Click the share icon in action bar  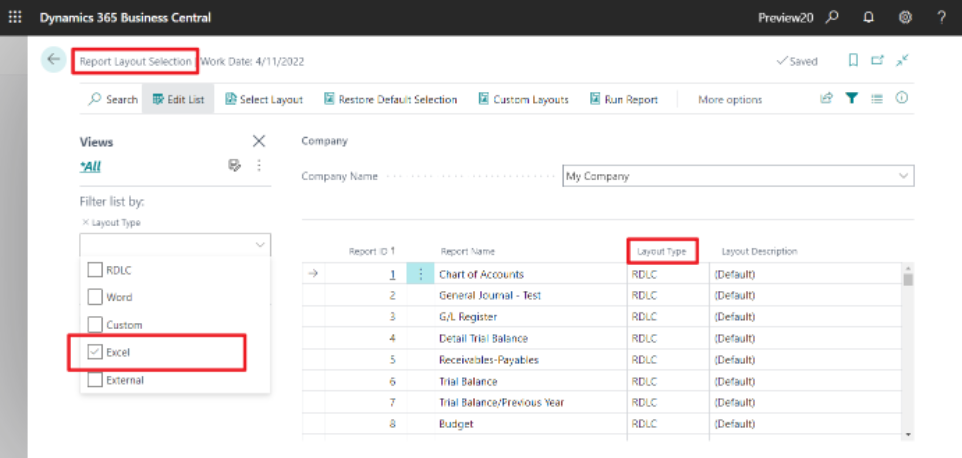(826, 98)
